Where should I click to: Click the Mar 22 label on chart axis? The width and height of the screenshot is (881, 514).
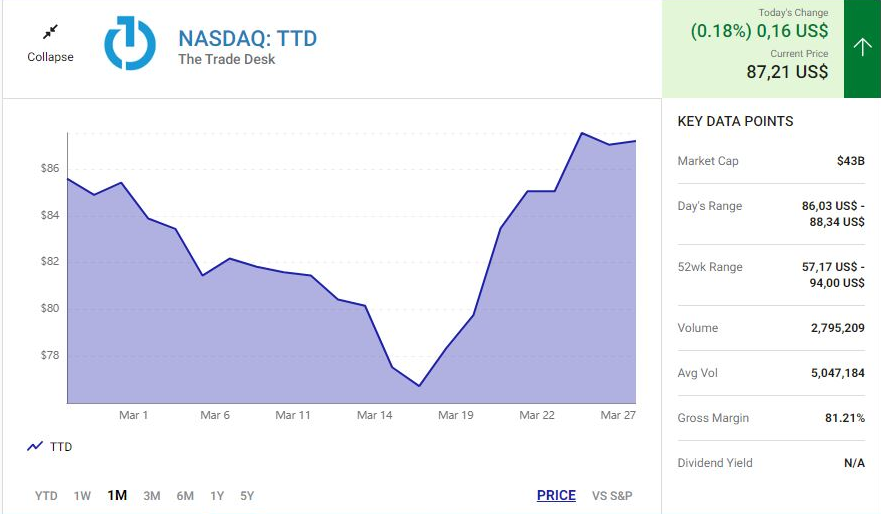537,415
